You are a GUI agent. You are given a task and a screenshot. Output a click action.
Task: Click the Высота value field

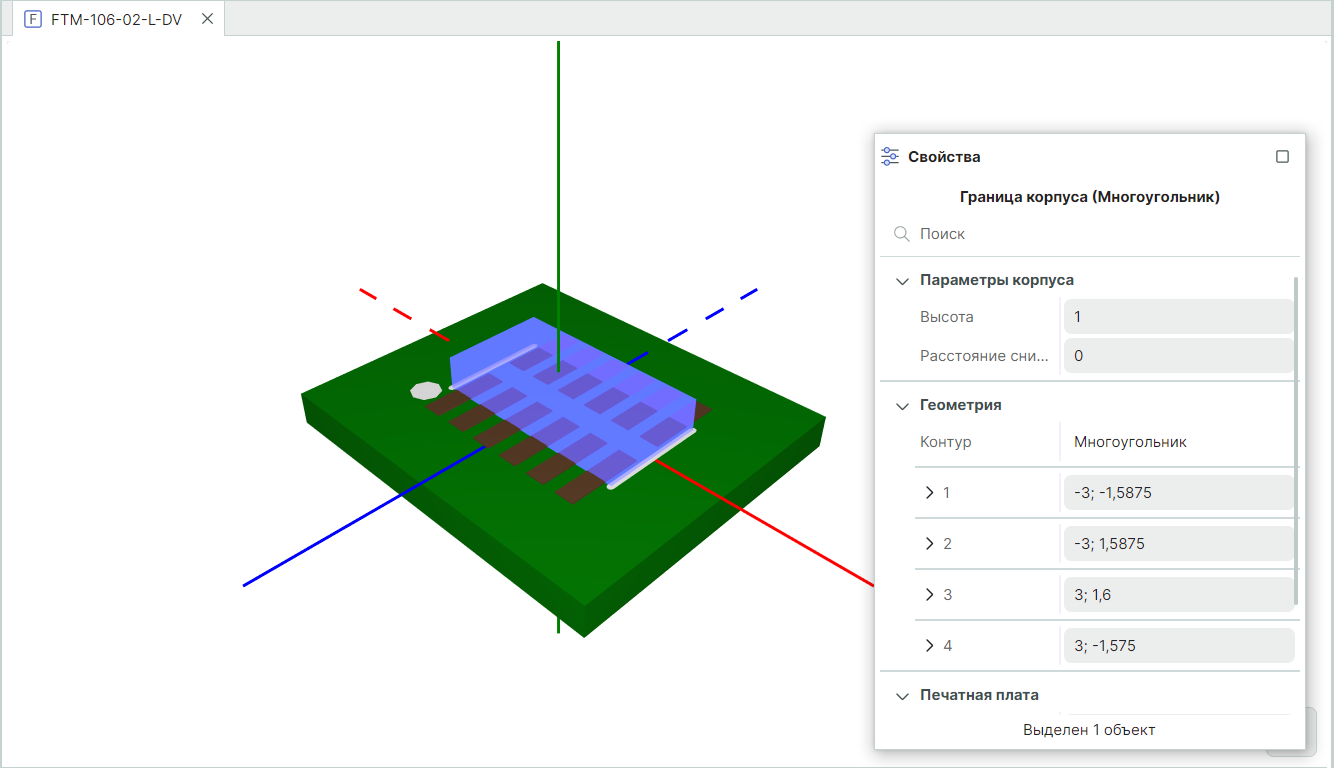click(1178, 317)
